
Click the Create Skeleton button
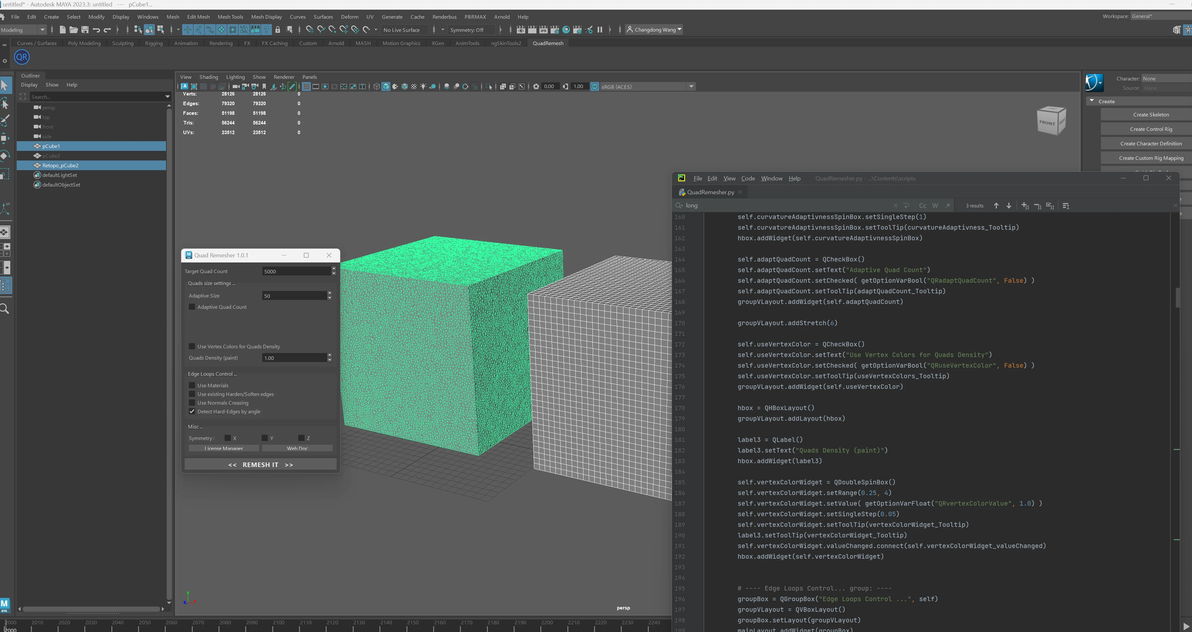1150,115
